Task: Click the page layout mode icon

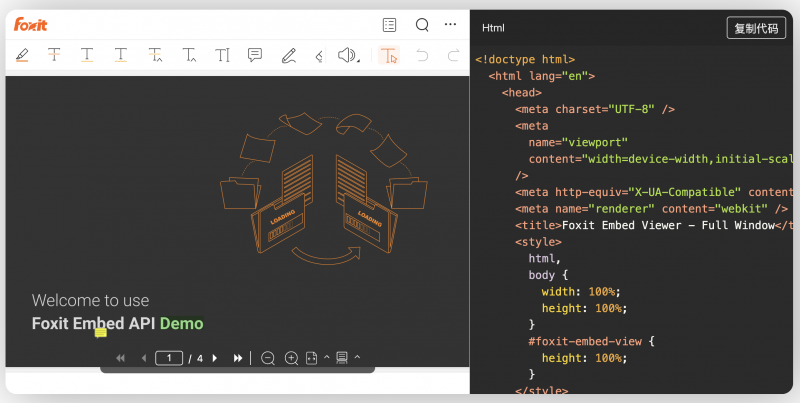Action: [x=342, y=358]
